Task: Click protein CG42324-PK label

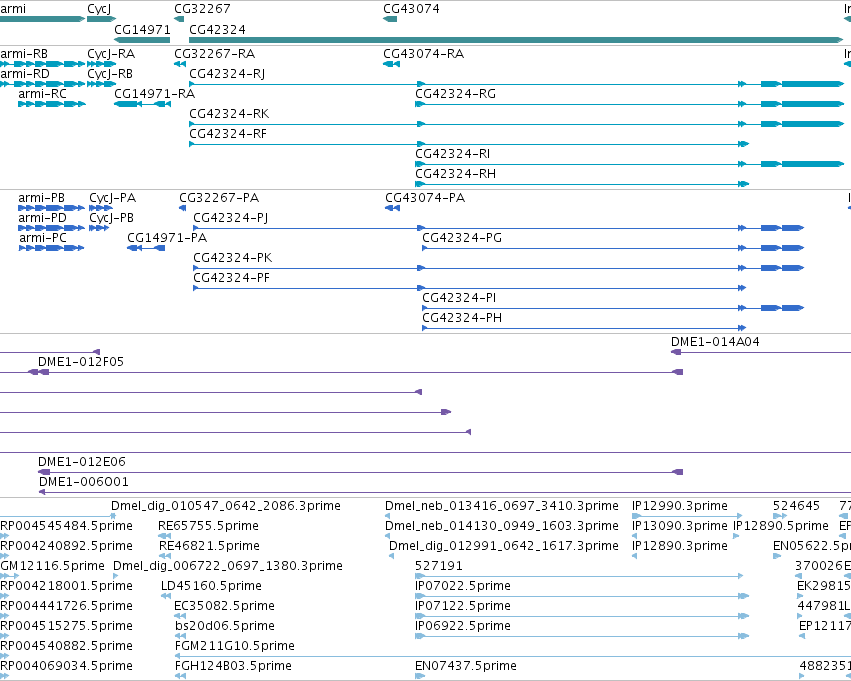Action: click(x=233, y=258)
